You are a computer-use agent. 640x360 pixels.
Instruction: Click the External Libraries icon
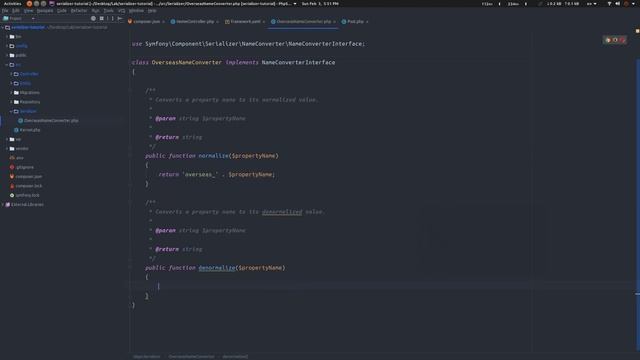click(7, 205)
